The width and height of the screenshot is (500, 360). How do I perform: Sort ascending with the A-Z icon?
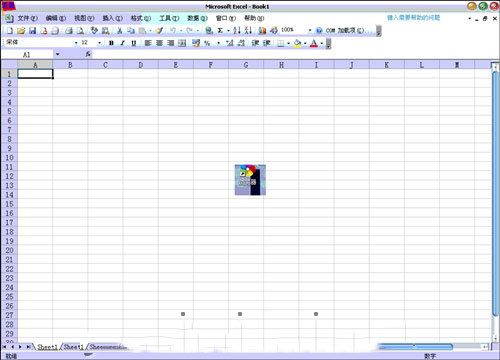pyautogui.click(x=237, y=30)
